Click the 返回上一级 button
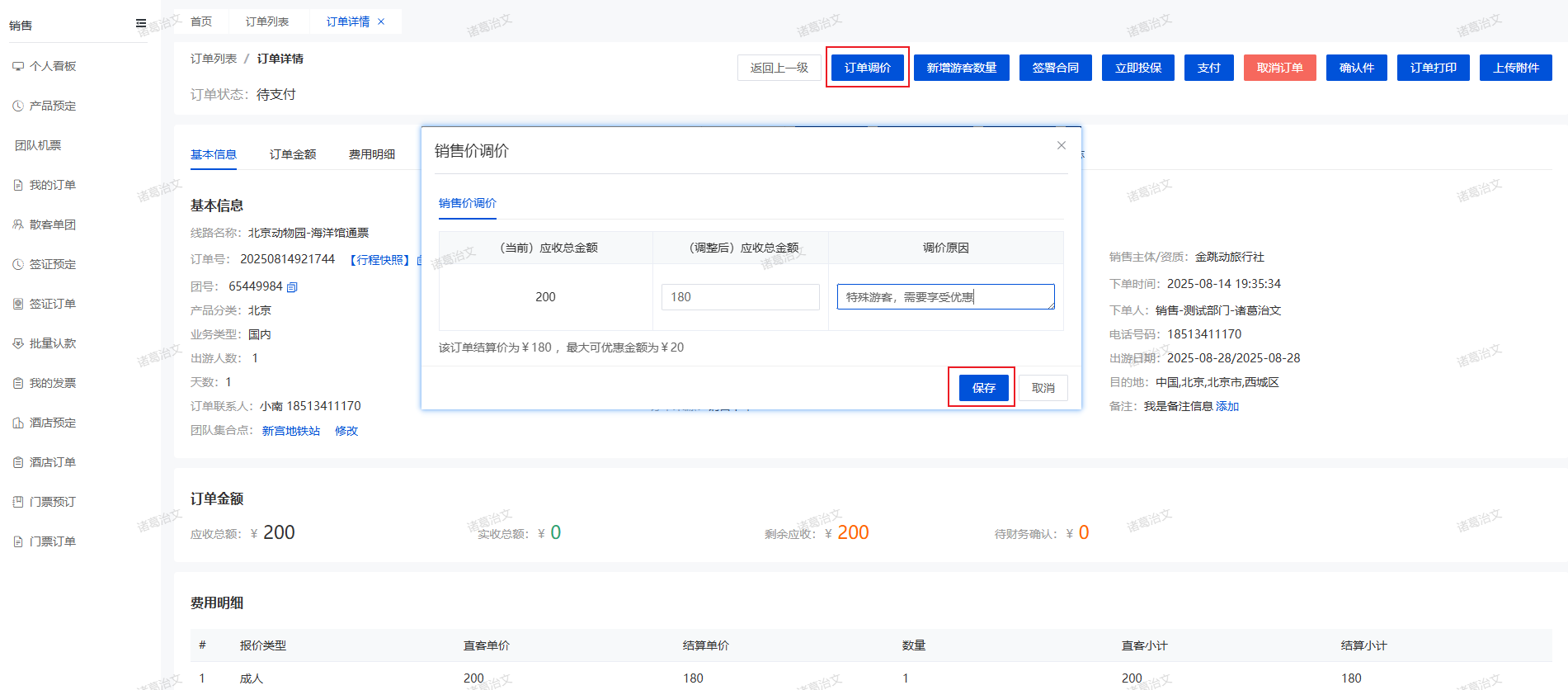Viewport: 1568px width, 690px height. pos(779,68)
